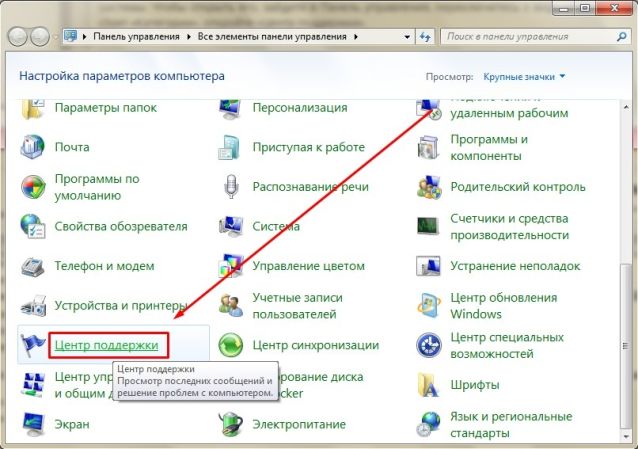This screenshot has height=449, width=638.
Task: Click the Шрифты folder icon
Action: [430, 385]
